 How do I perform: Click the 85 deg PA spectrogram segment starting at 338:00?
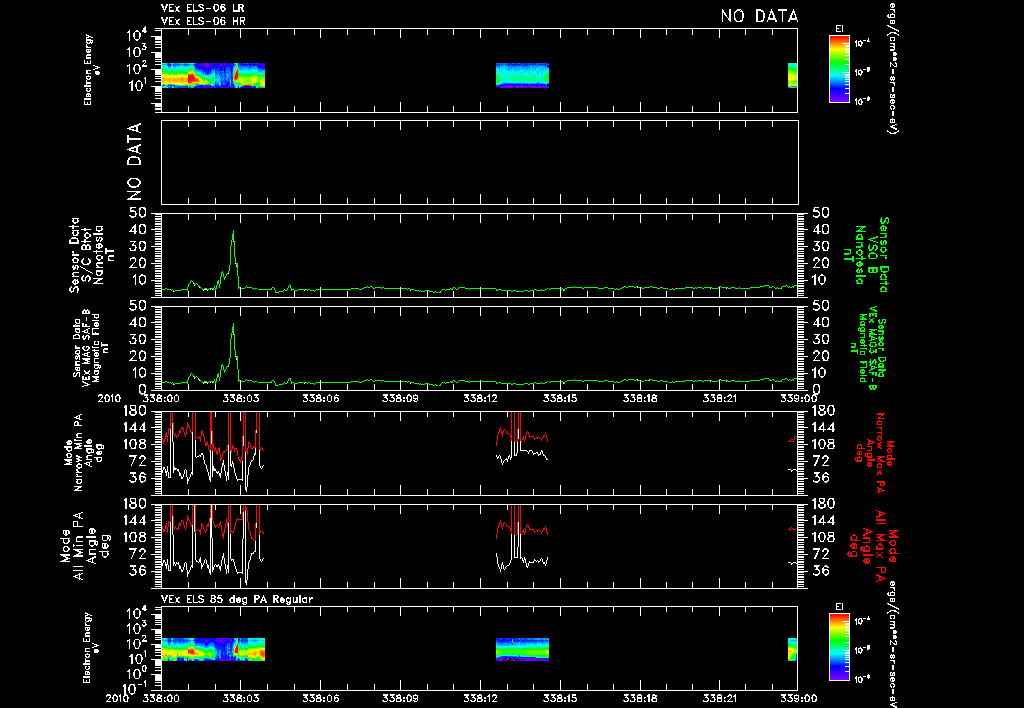(213, 649)
